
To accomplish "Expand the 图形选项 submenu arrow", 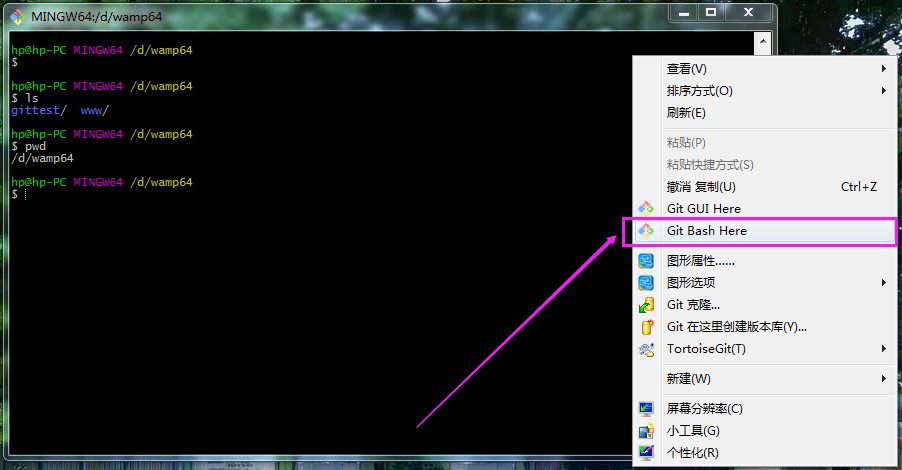I will coord(884,282).
